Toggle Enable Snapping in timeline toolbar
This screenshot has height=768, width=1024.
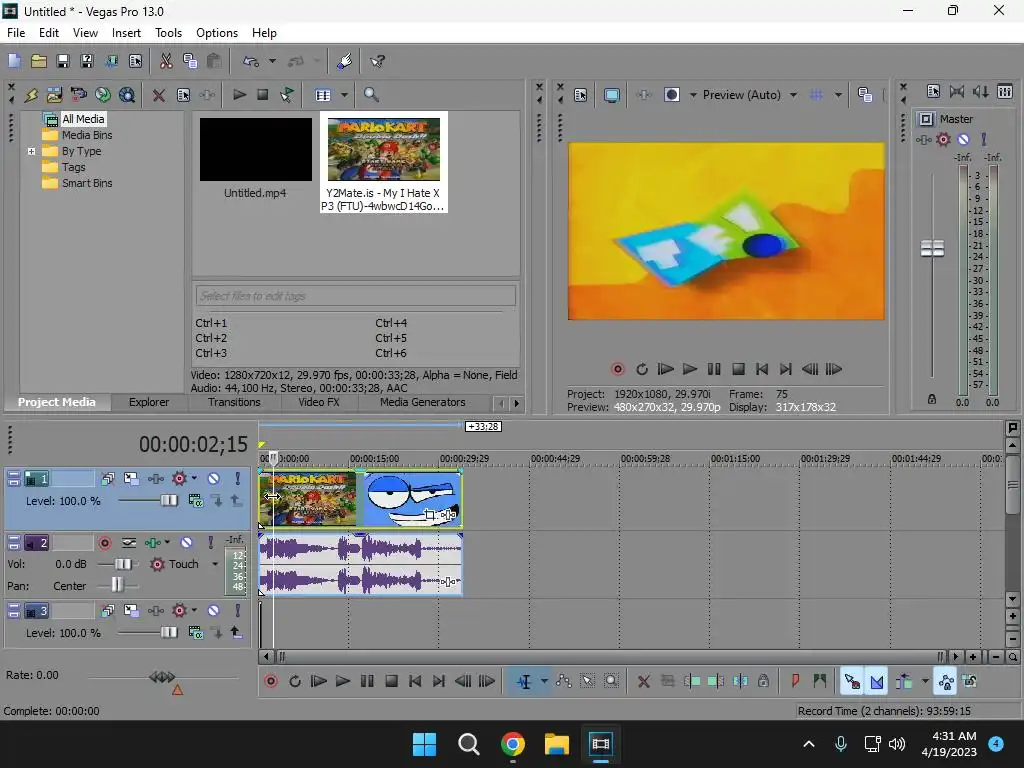(x=852, y=682)
